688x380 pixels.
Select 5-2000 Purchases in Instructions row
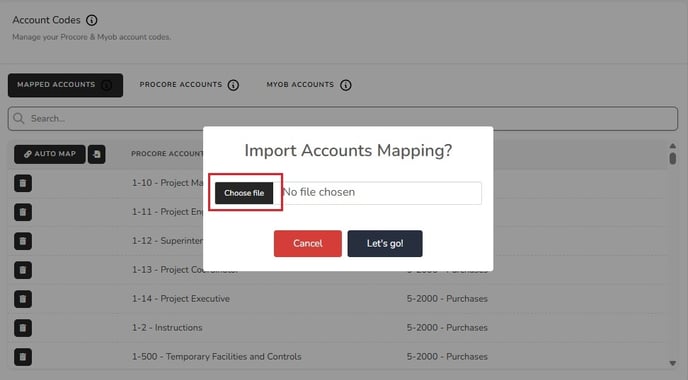coord(447,328)
